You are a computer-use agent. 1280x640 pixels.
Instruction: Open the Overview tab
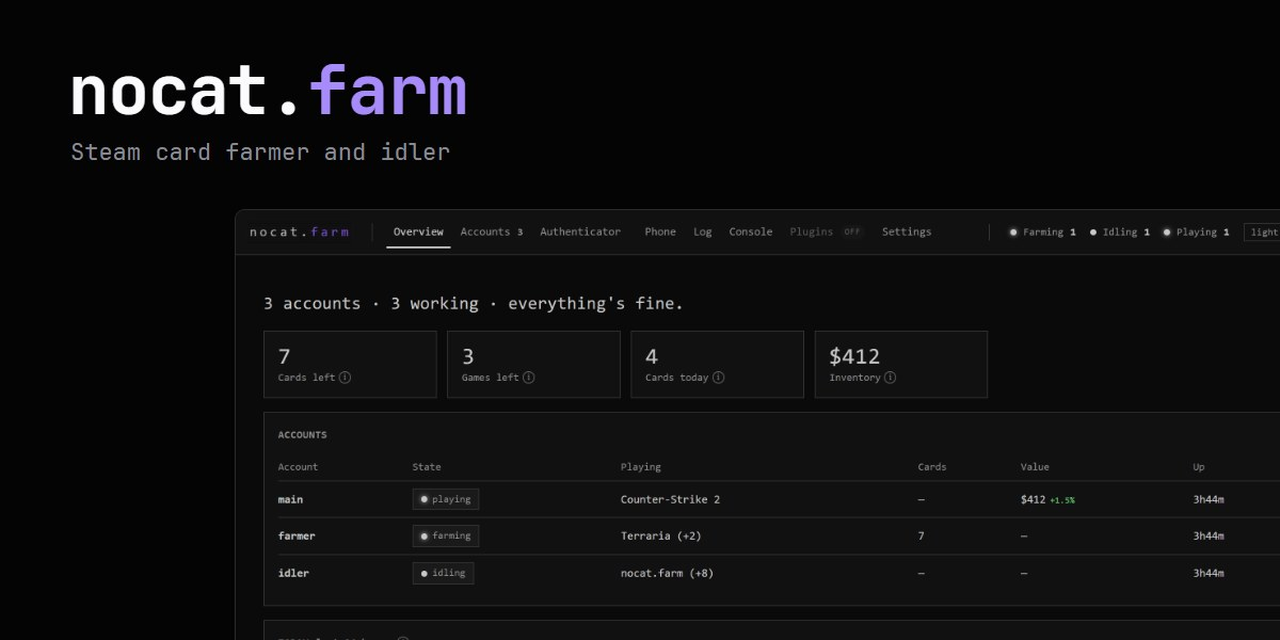418,232
